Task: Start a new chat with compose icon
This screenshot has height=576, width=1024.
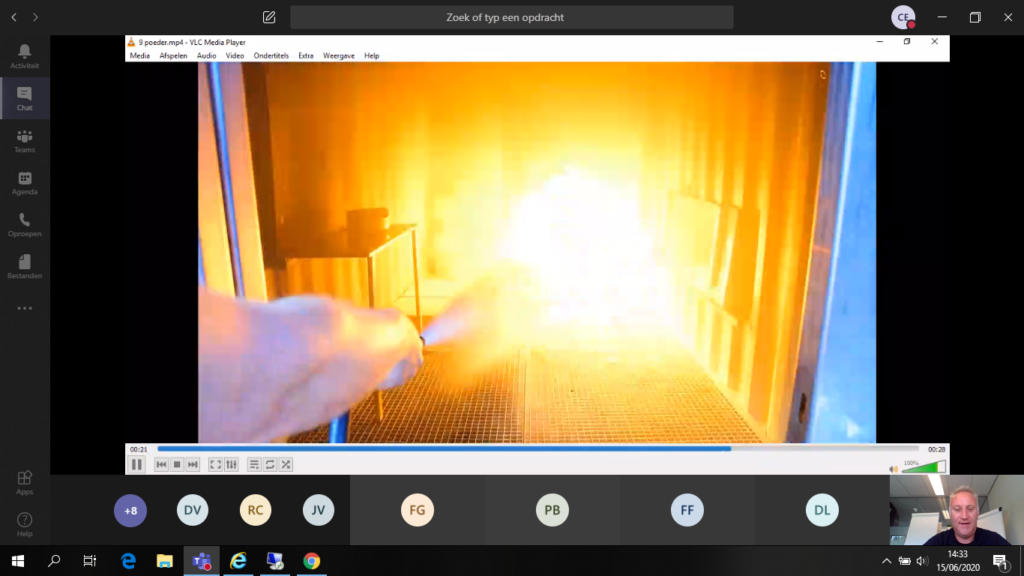Action: click(x=269, y=17)
